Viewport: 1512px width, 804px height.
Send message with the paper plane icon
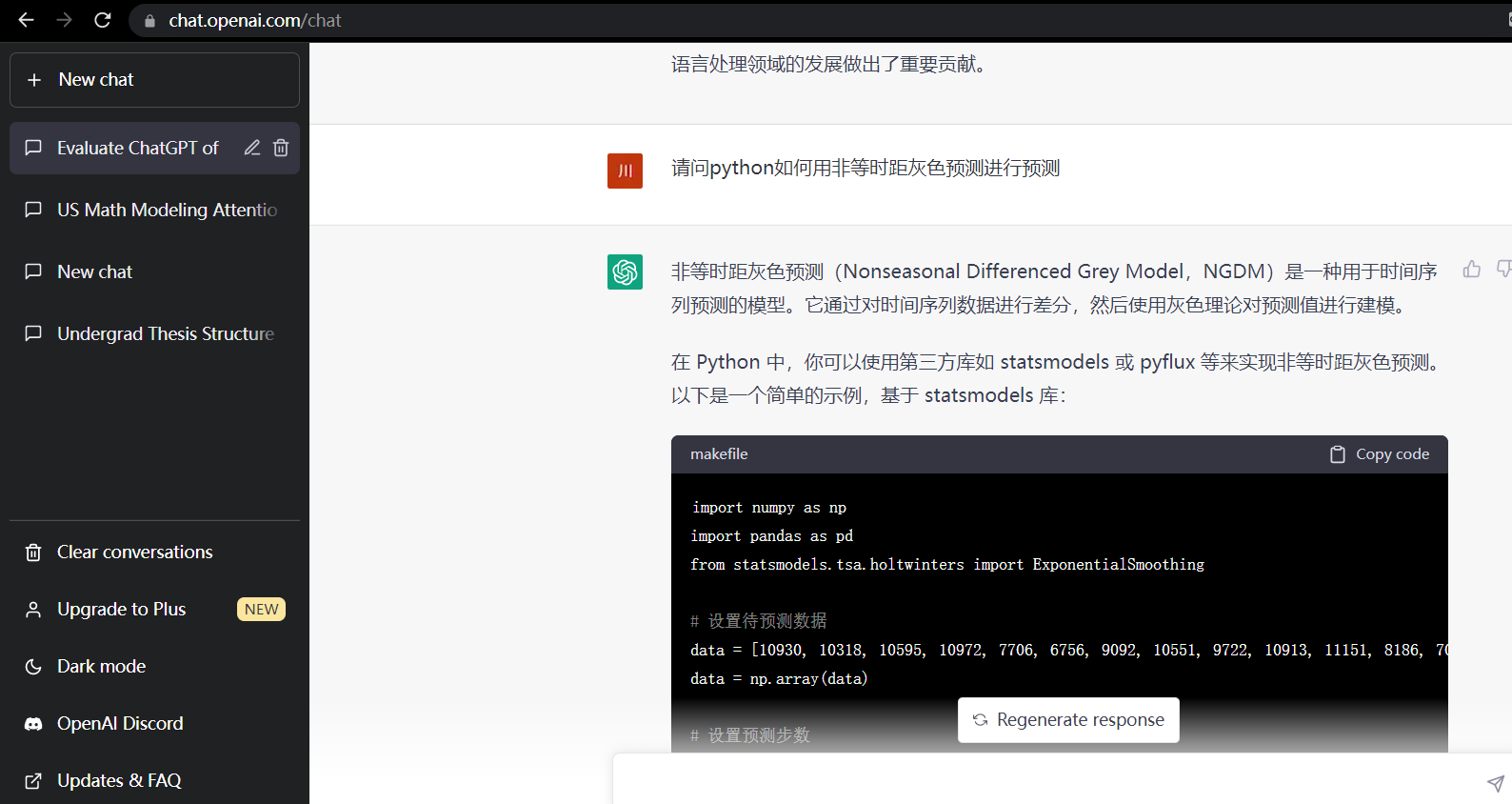point(1496,783)
